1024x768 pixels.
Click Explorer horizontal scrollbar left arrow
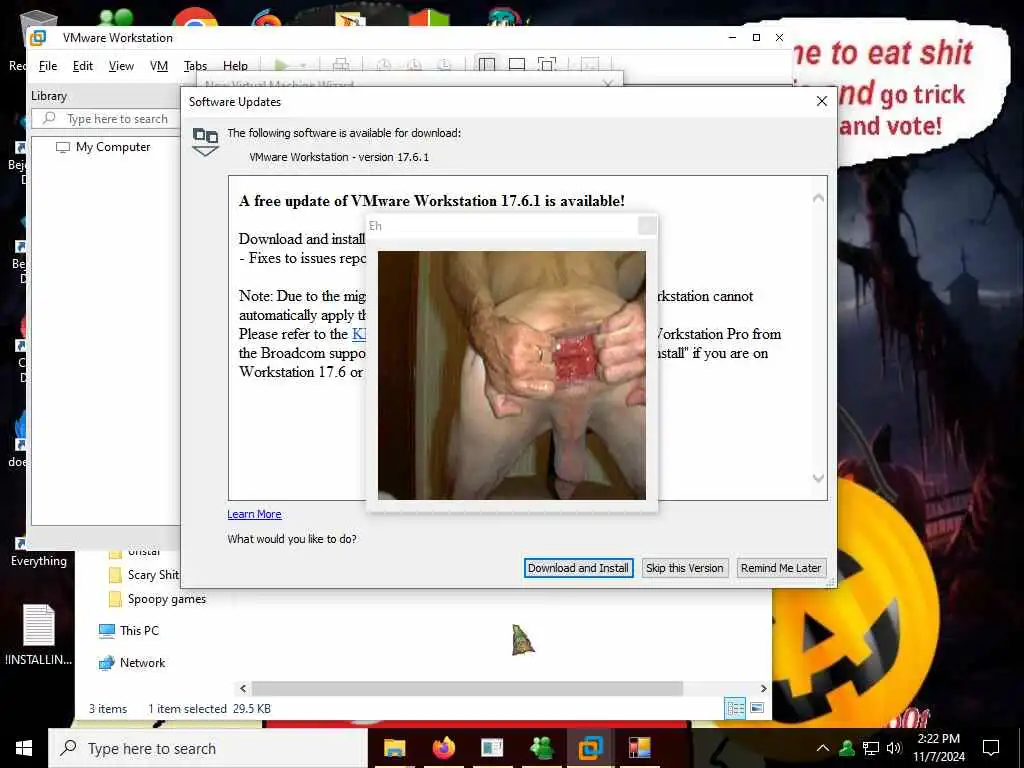pos(243,688)
